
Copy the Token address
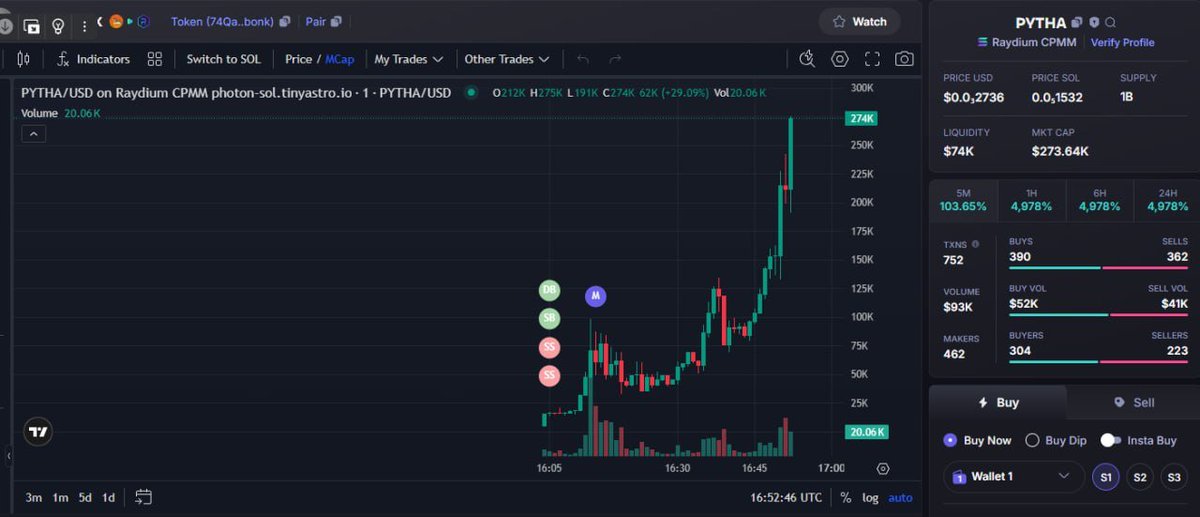[x=285, y=21]
